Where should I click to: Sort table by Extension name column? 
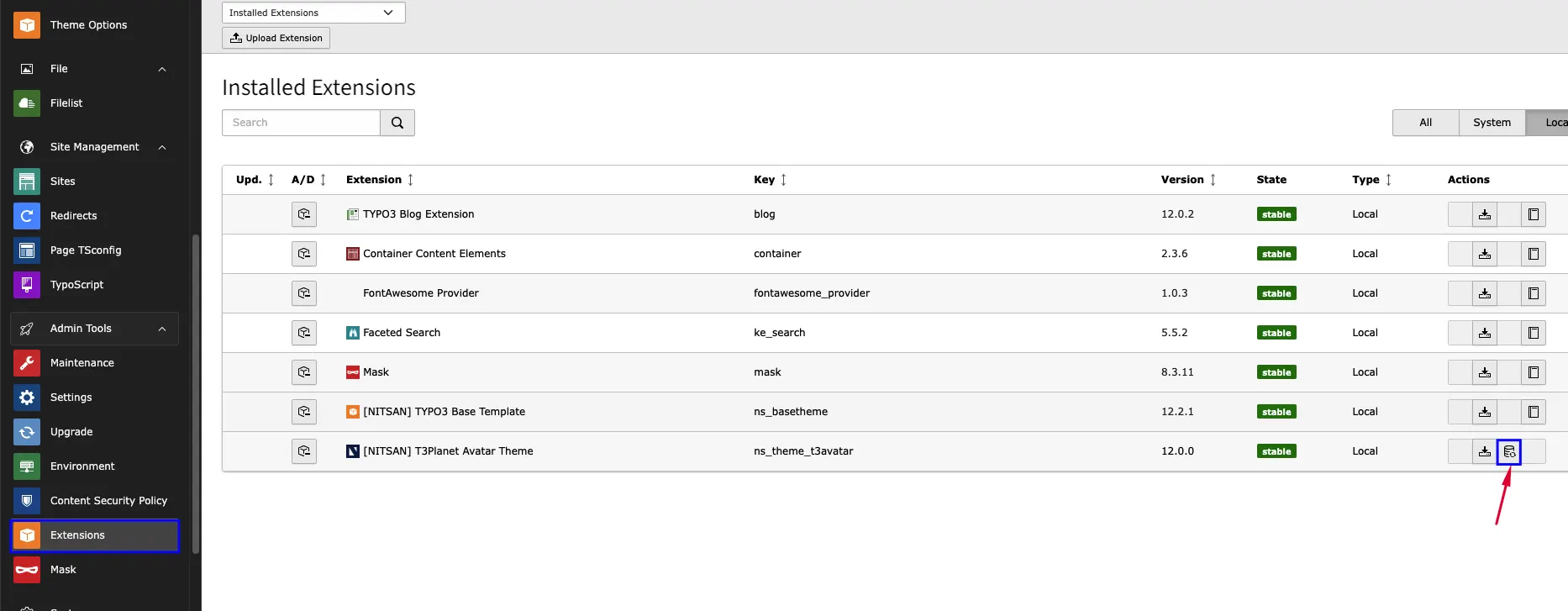tap(380, 180)
